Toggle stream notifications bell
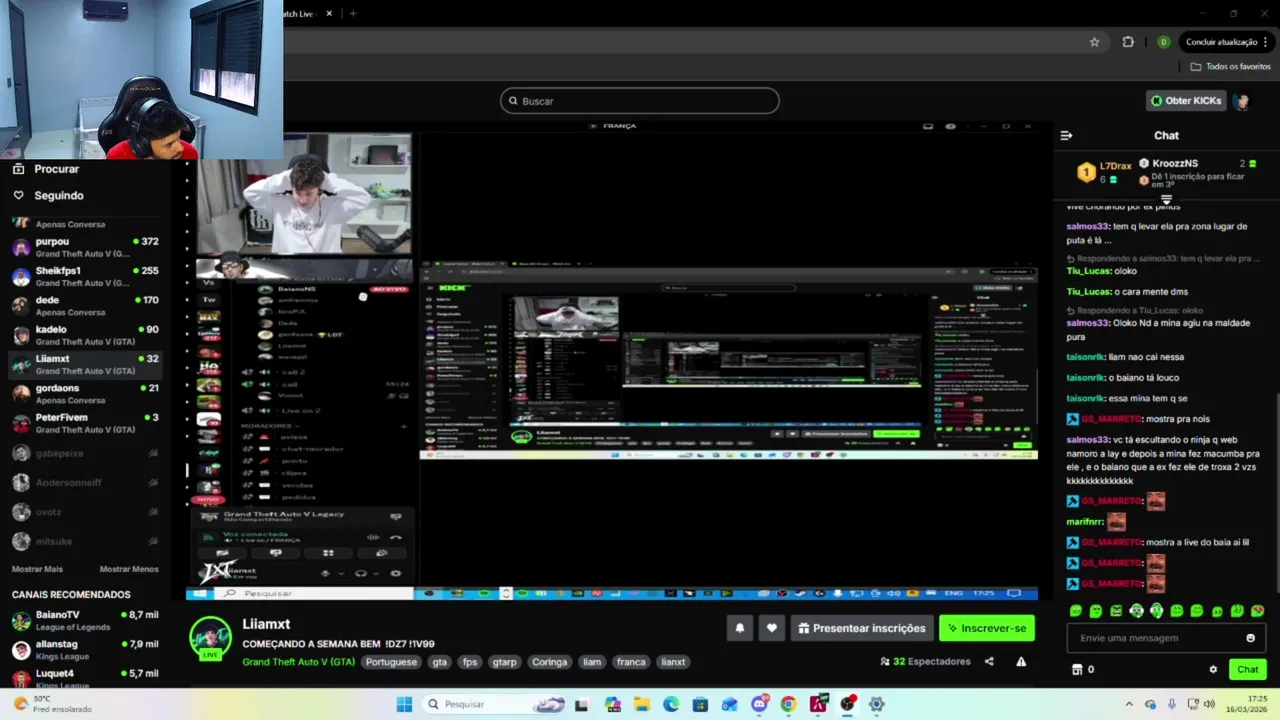The width and height of the screenshot is (1280, 720). [x=740, y=628]
